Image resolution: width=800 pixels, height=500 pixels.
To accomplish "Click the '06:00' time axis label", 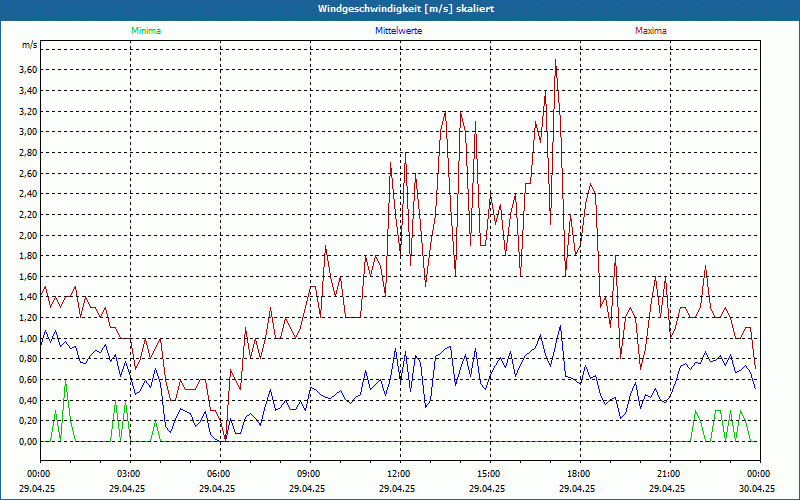I will pos(220,474).
